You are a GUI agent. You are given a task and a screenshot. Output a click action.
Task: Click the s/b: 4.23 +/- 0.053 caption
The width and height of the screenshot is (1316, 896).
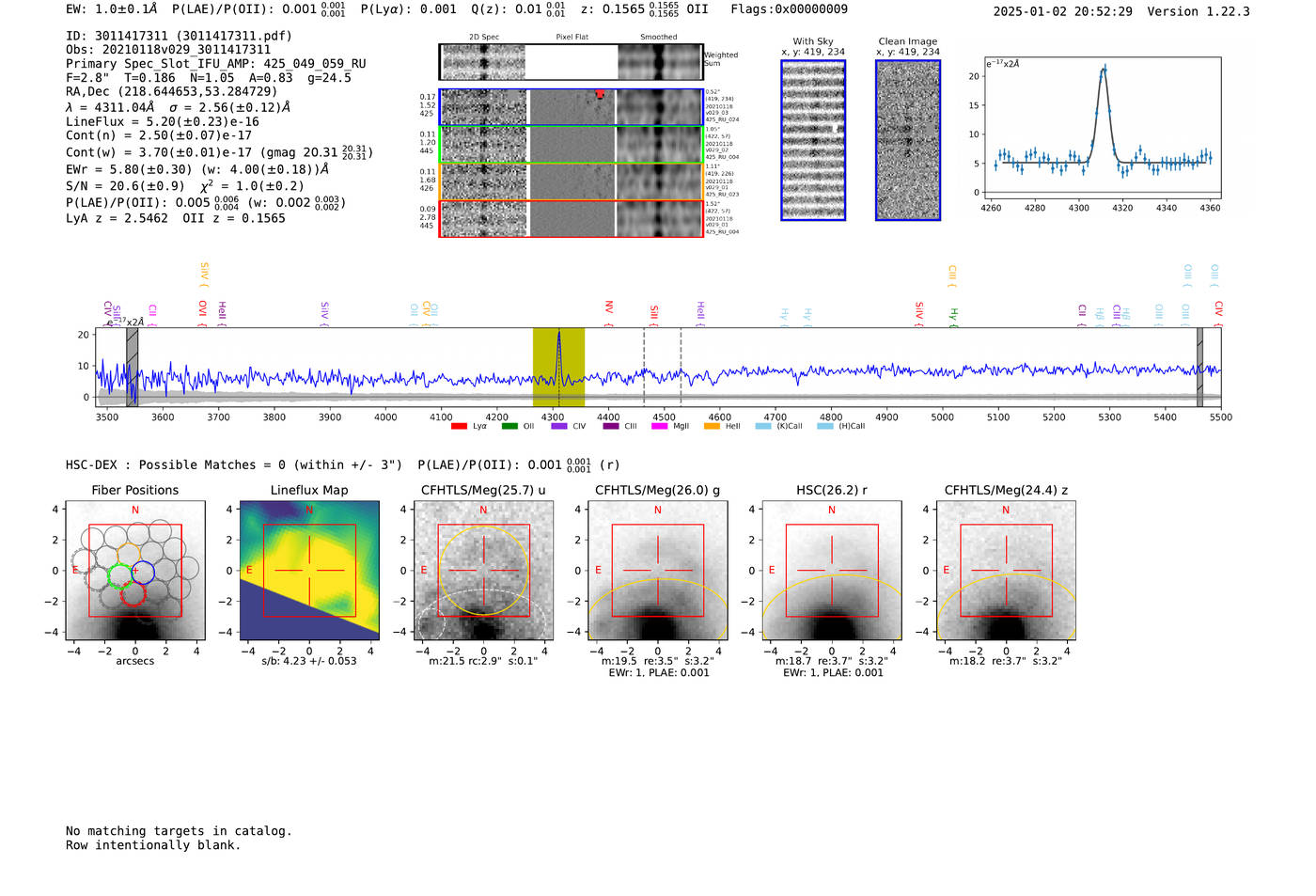(x=309, y=661)
